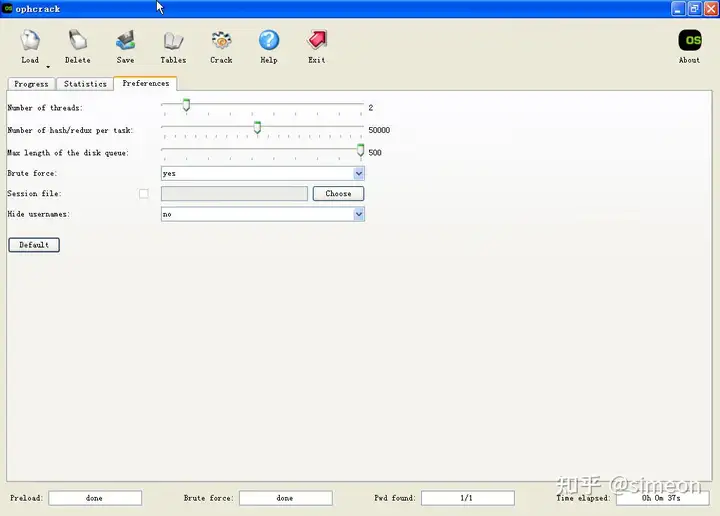Click the max disk queue length slider handle

[360, 150]
